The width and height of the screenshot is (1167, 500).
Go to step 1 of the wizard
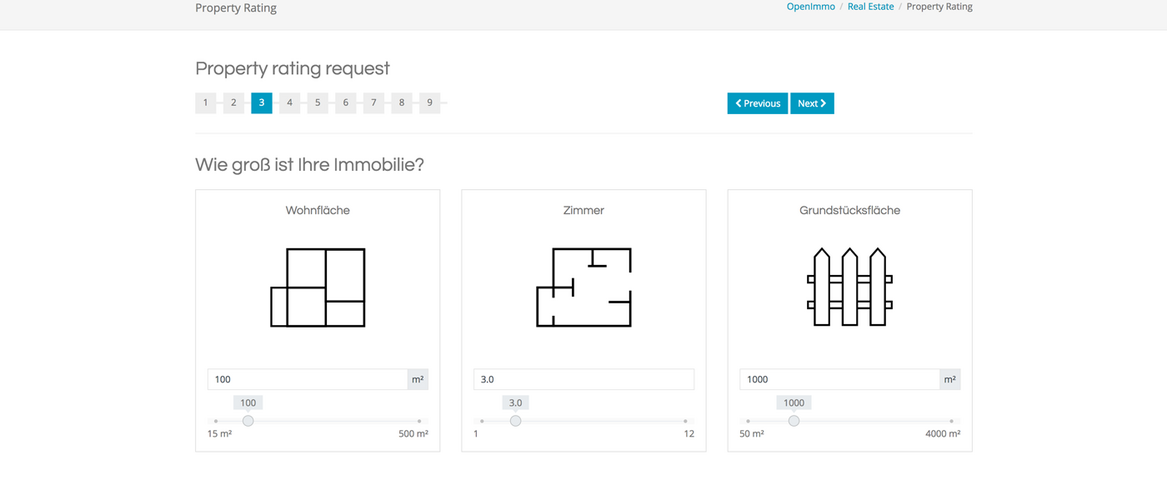pos(205,103)
